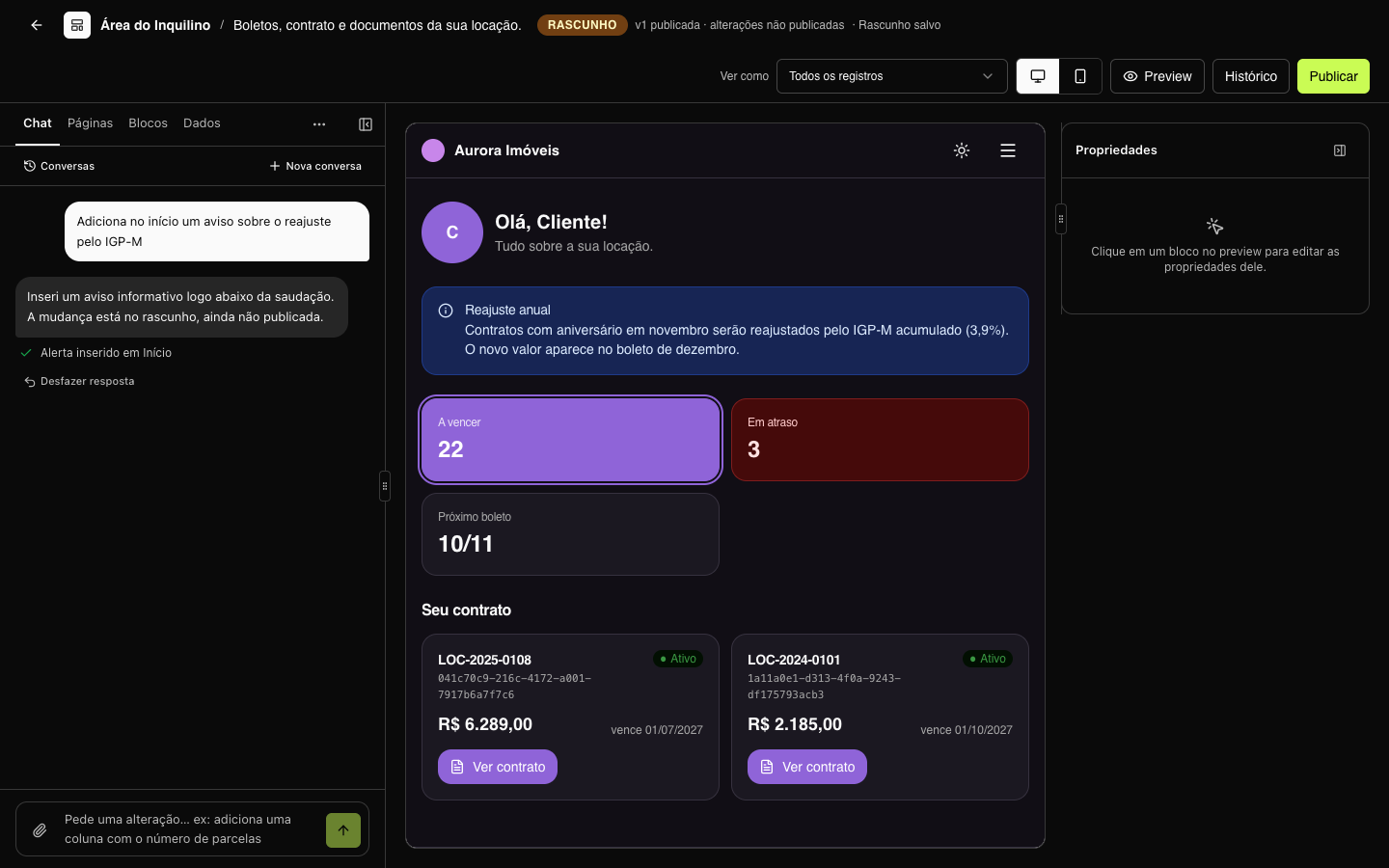Click the chat message input field
The height and width of the screenshot is (868, 1389).
coord(189,829)
